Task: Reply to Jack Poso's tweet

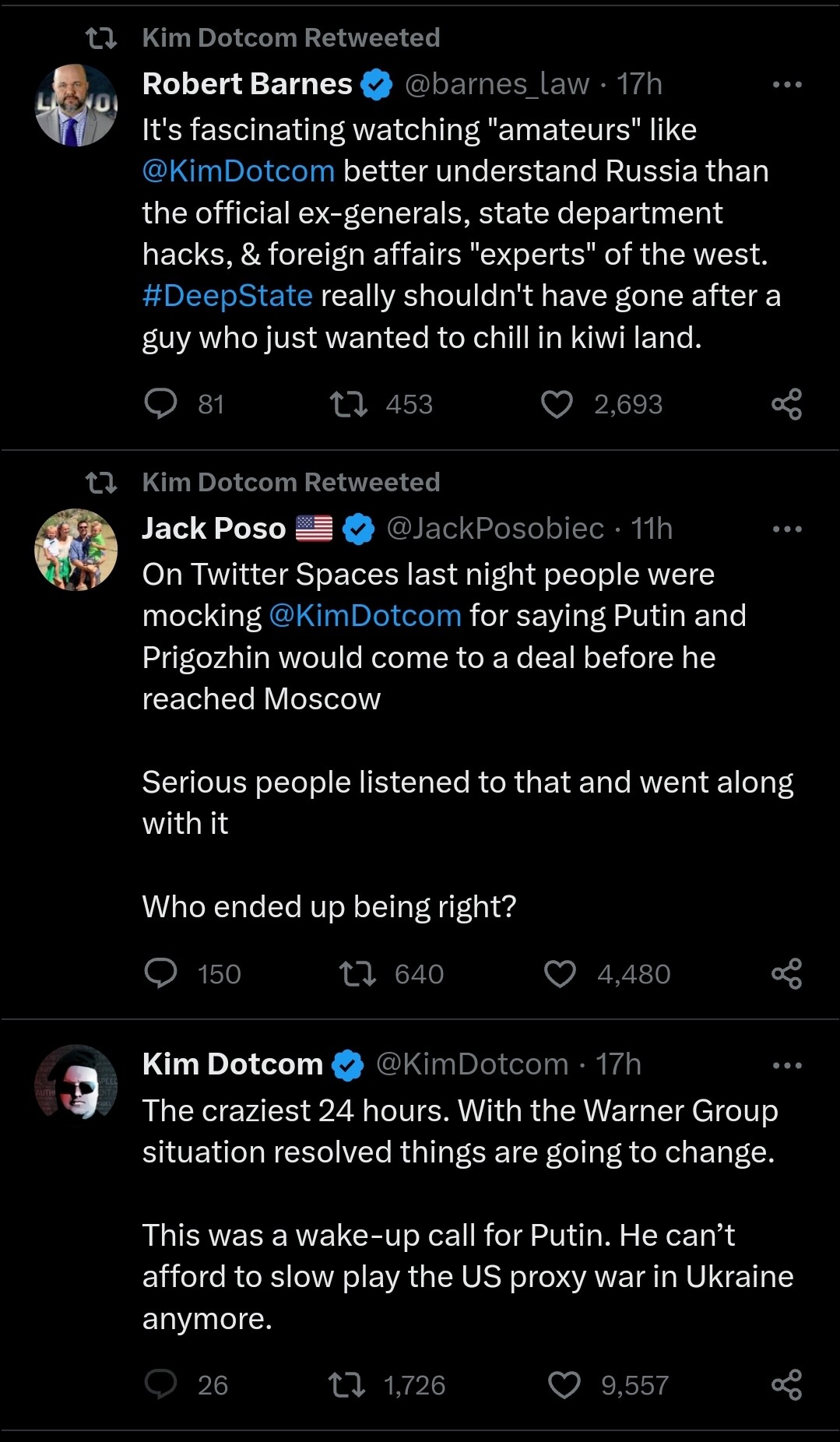Action: coord(161,973)
